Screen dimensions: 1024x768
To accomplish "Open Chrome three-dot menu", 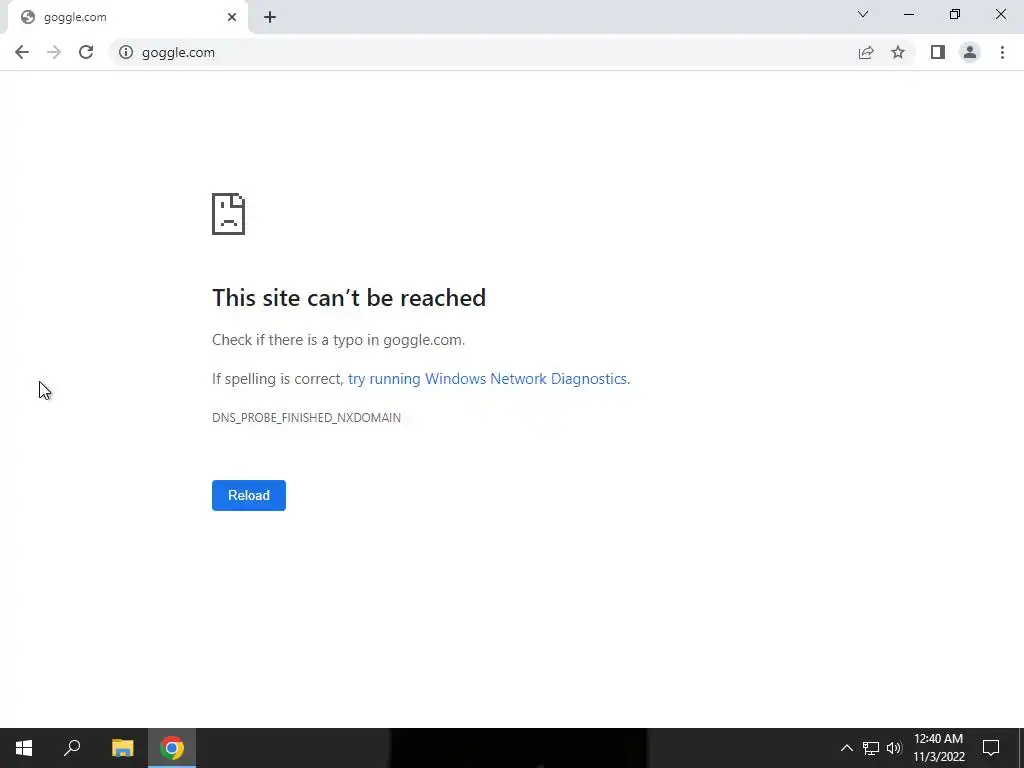I will [x=1002, y=52].
